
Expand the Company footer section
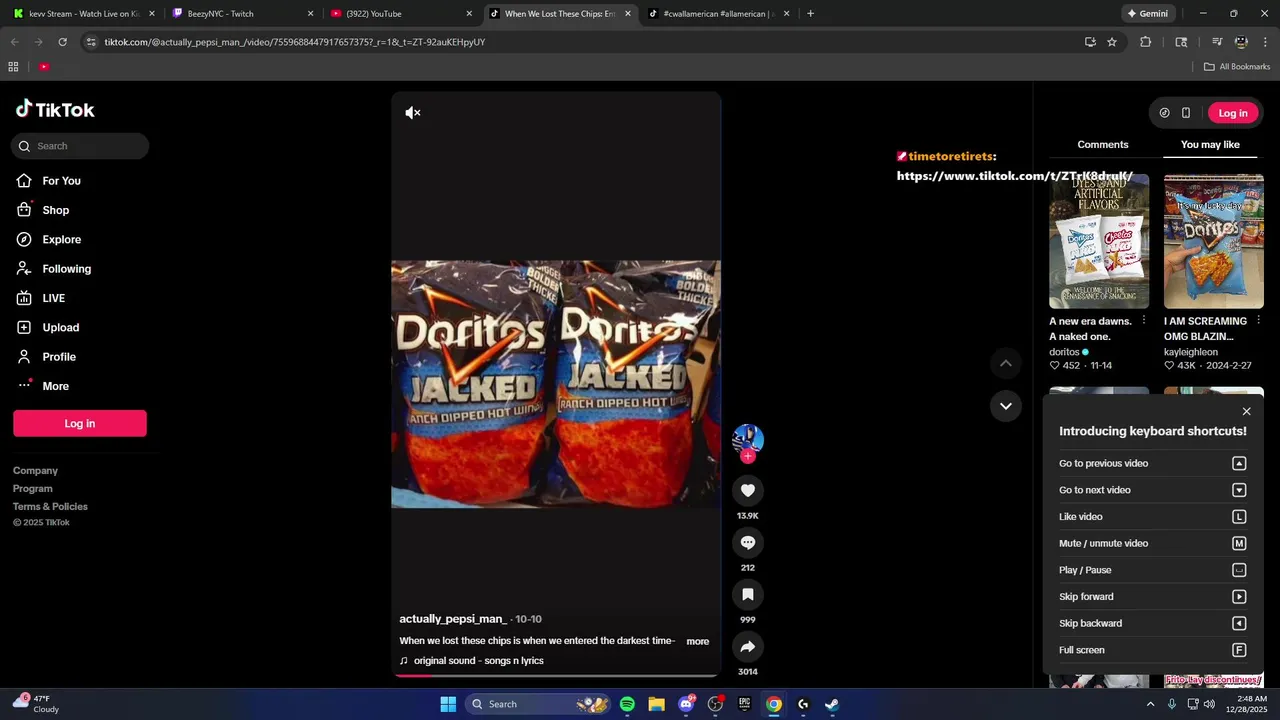(x=35, y=471)
